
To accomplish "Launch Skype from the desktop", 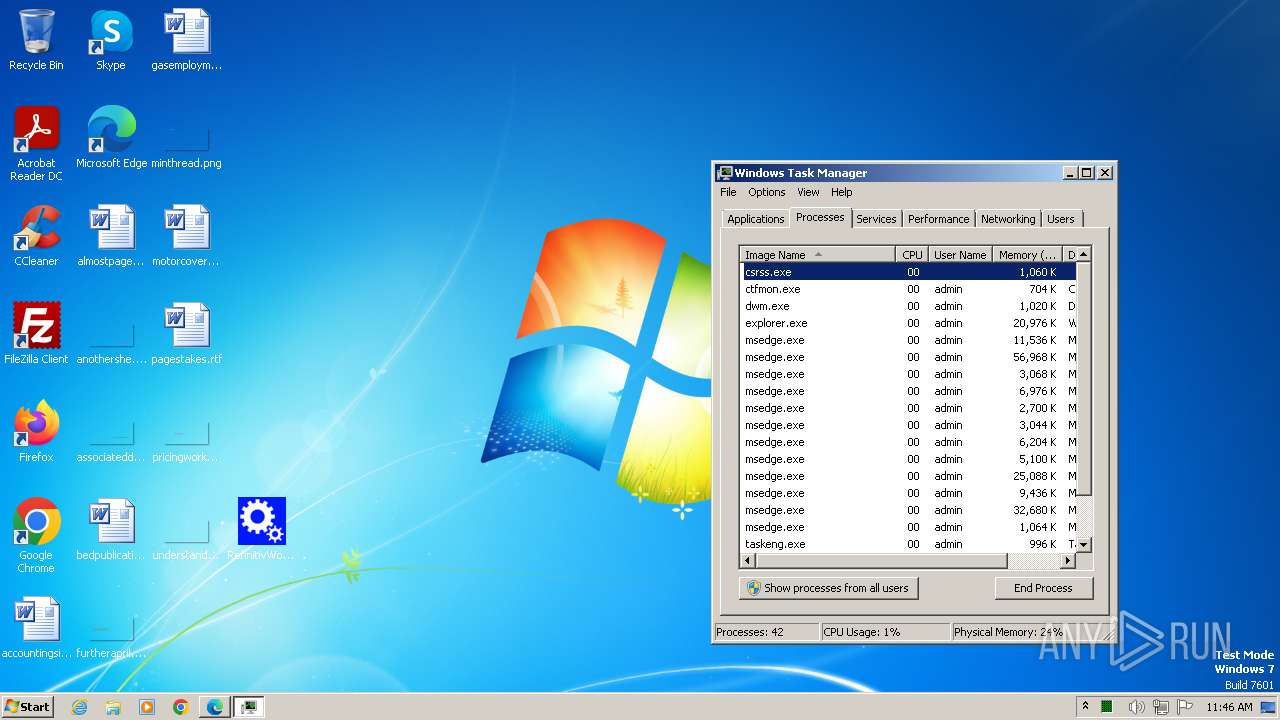I will pos(111,40).
